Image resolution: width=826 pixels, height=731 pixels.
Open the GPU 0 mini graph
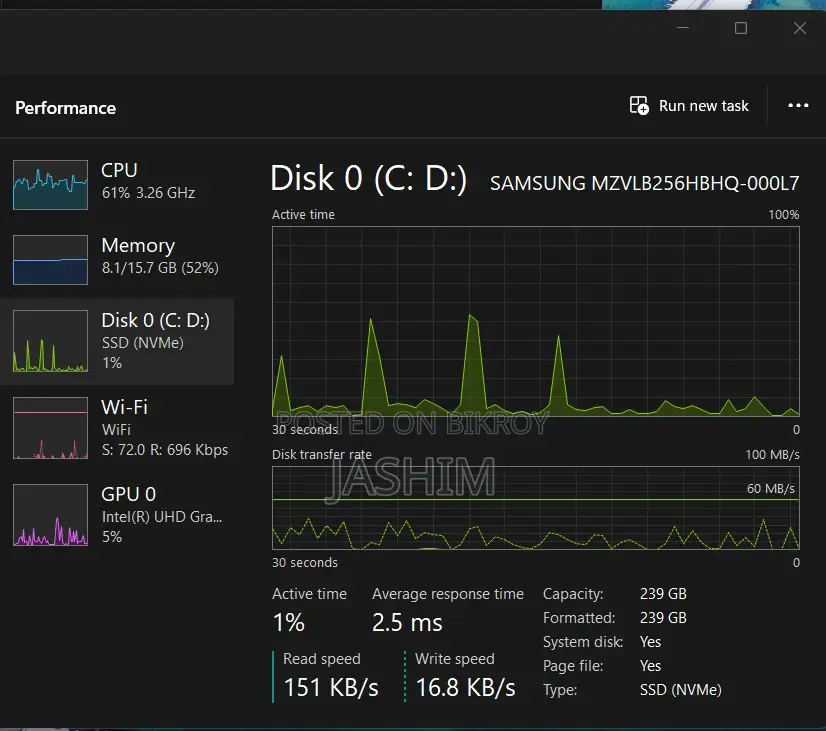(x=51, y=515)
